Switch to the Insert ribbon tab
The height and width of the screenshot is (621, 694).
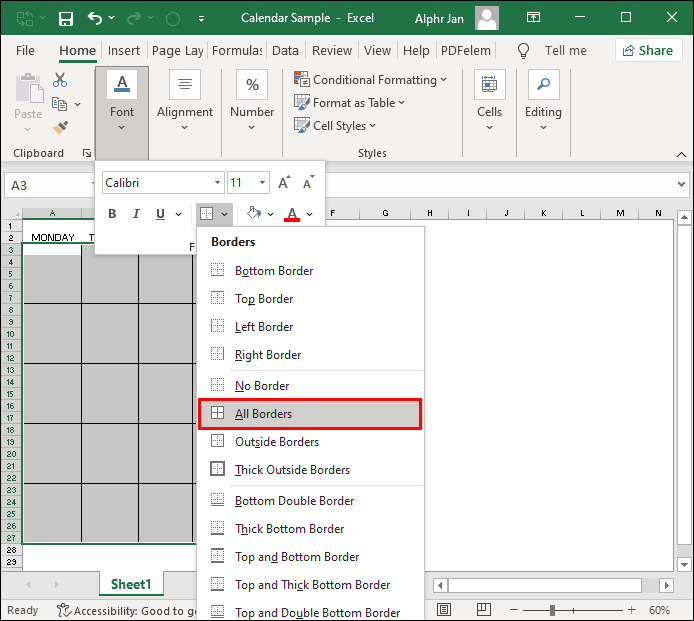click(x=124, y=51)
